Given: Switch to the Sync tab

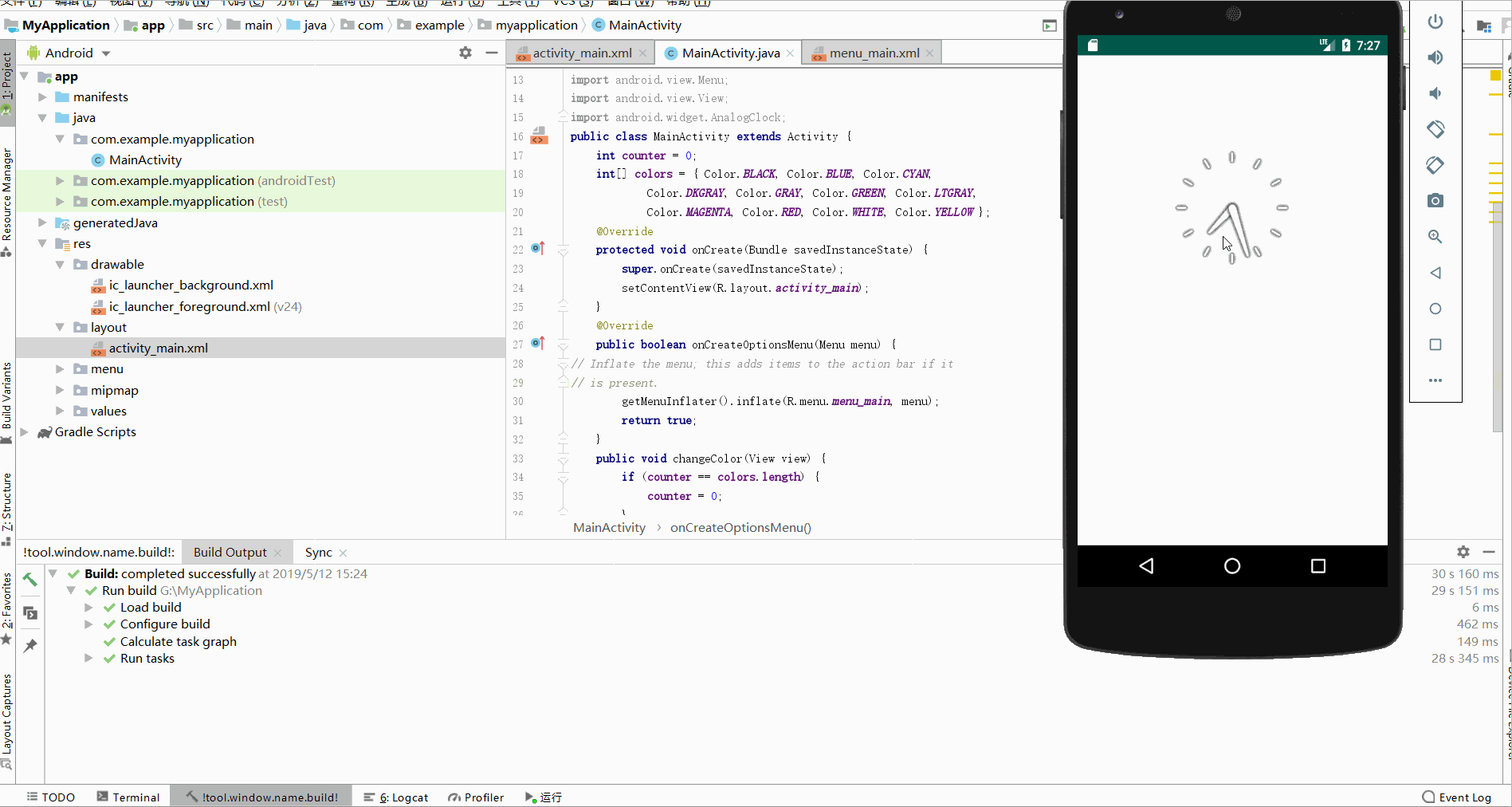Looking at the screenshot, I should (318, 553).
